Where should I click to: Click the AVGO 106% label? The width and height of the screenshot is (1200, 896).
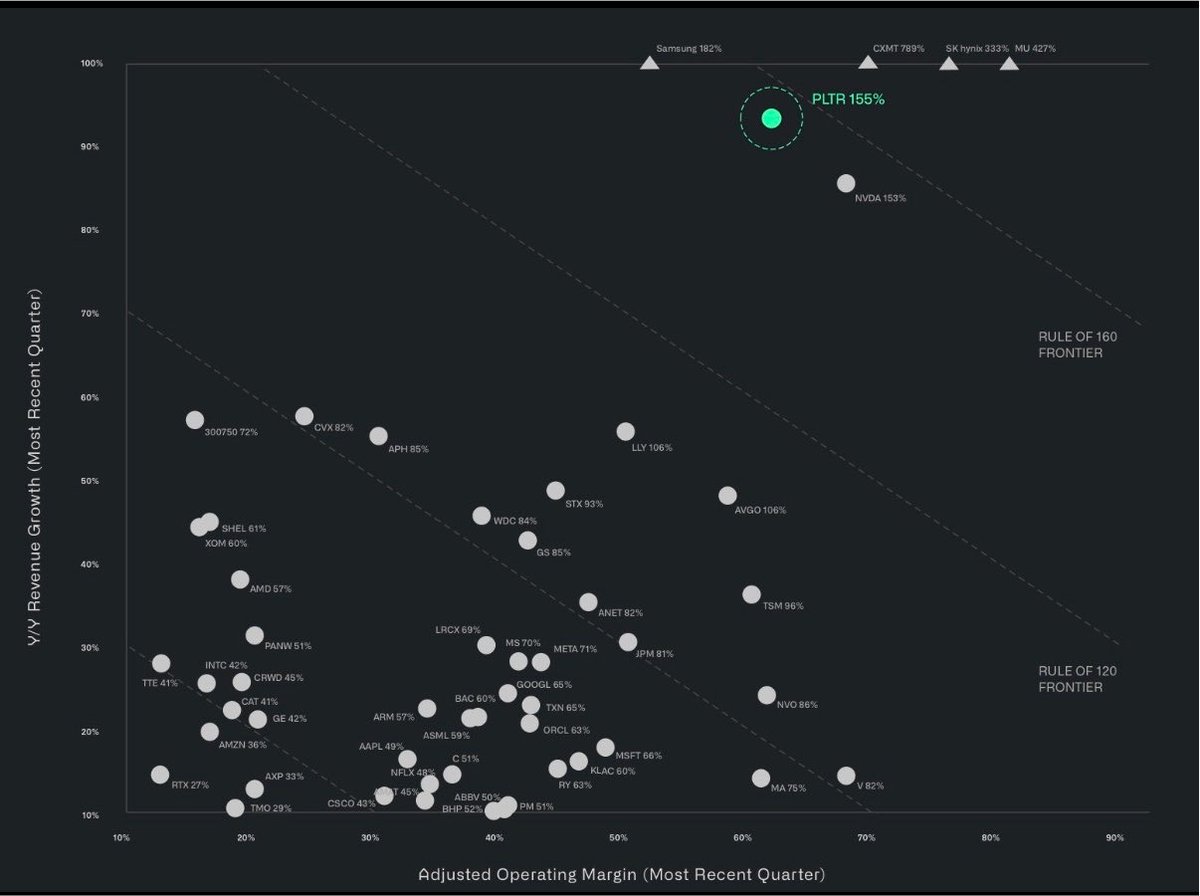click(x=760, y=510)
